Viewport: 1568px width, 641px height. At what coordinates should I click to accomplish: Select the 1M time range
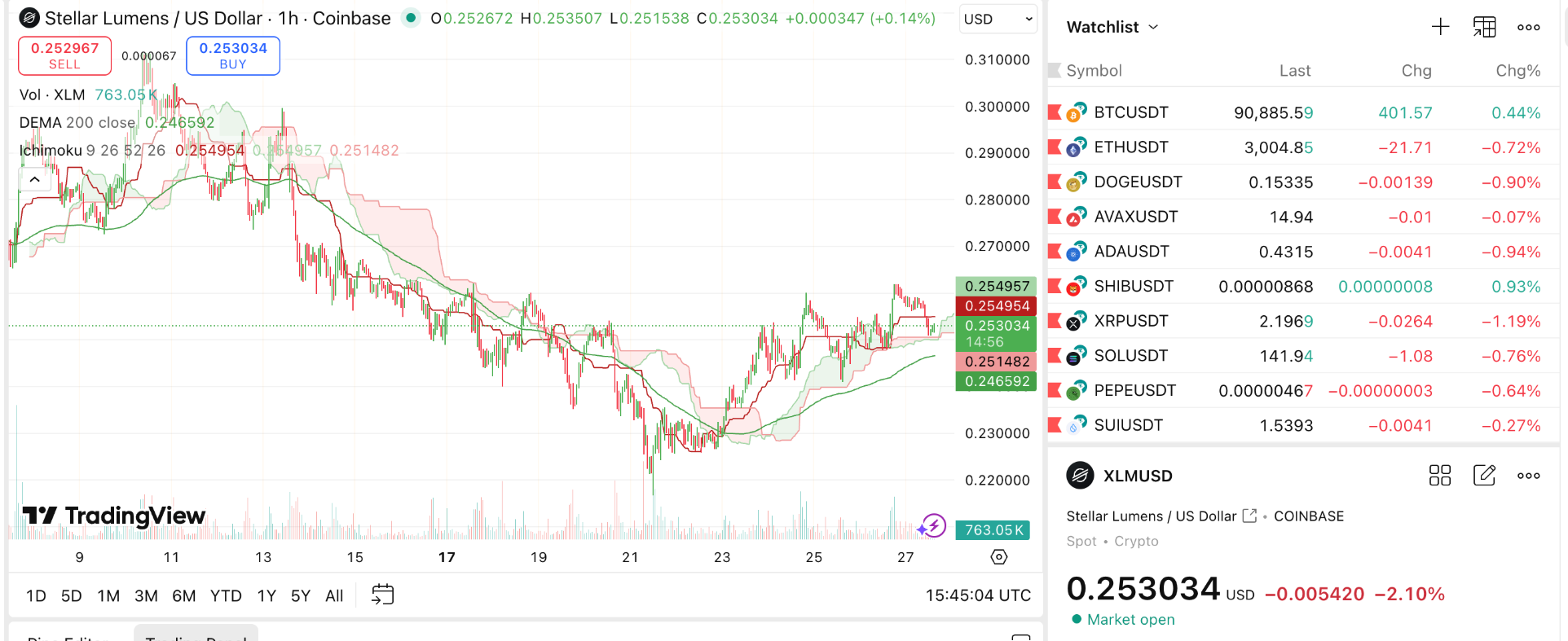click(x=108, y=595)
